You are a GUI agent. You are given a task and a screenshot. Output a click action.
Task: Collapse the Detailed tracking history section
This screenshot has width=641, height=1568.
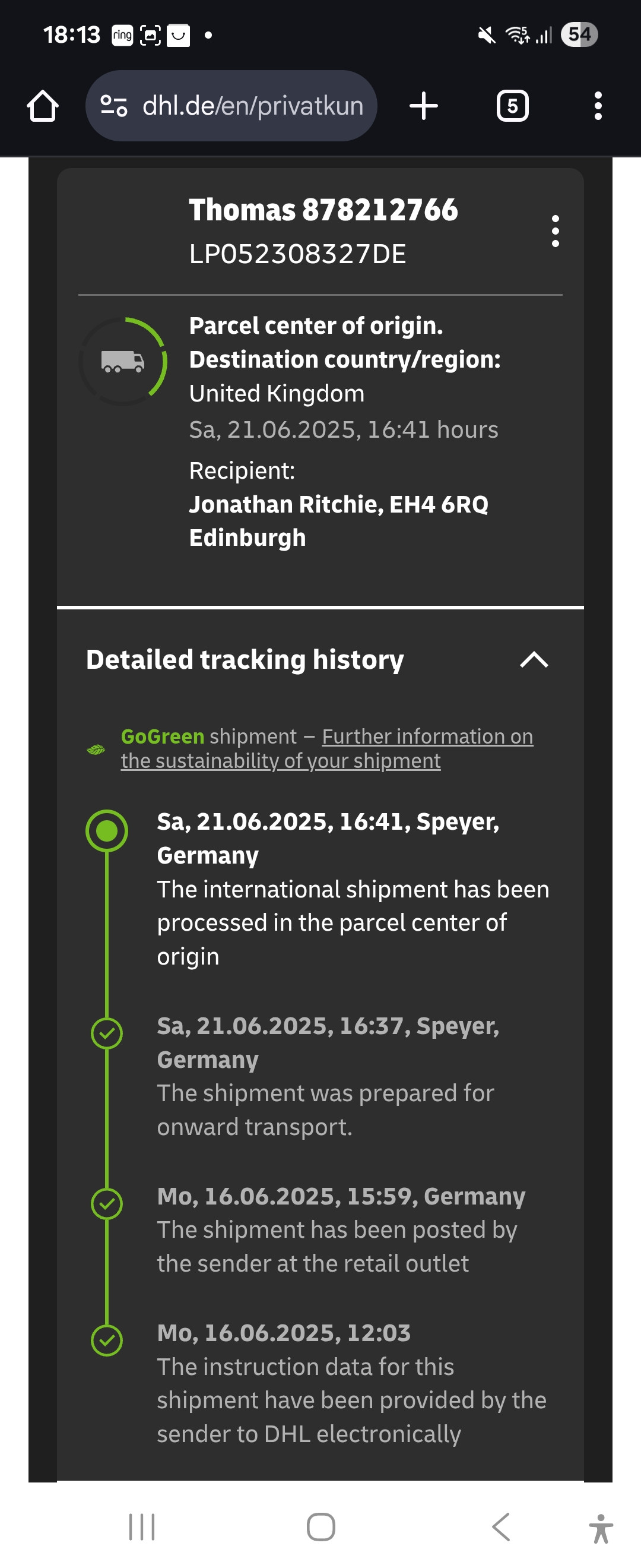pos(534,660)
